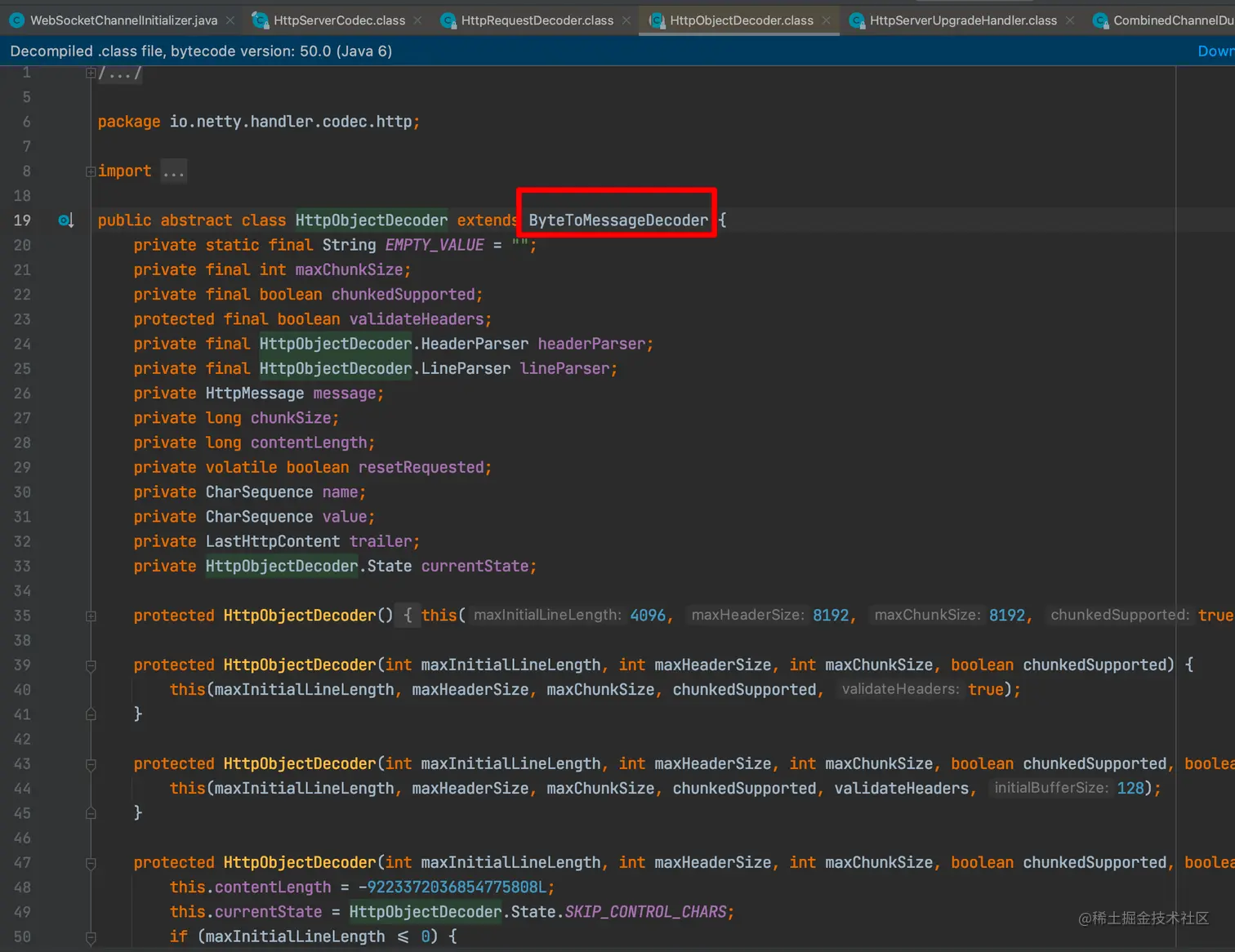
Task: Click the HttpObjectDecoder class name on line 19
Action: 372,220
